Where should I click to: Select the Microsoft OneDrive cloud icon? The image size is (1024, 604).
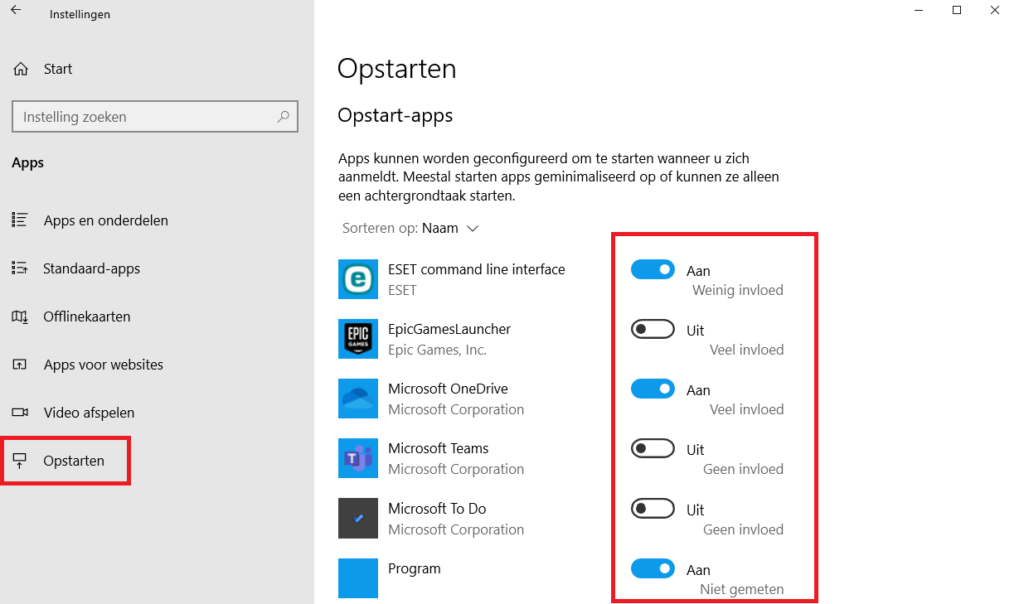357,398
